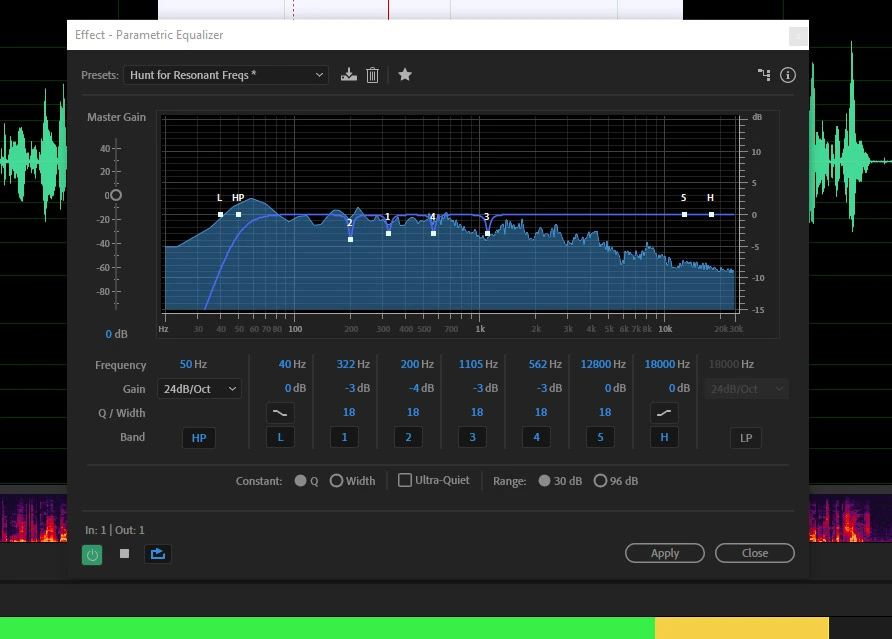The image size is (892, 639).
Task: Mark preset as favorite with star
Action: (405, 75)
